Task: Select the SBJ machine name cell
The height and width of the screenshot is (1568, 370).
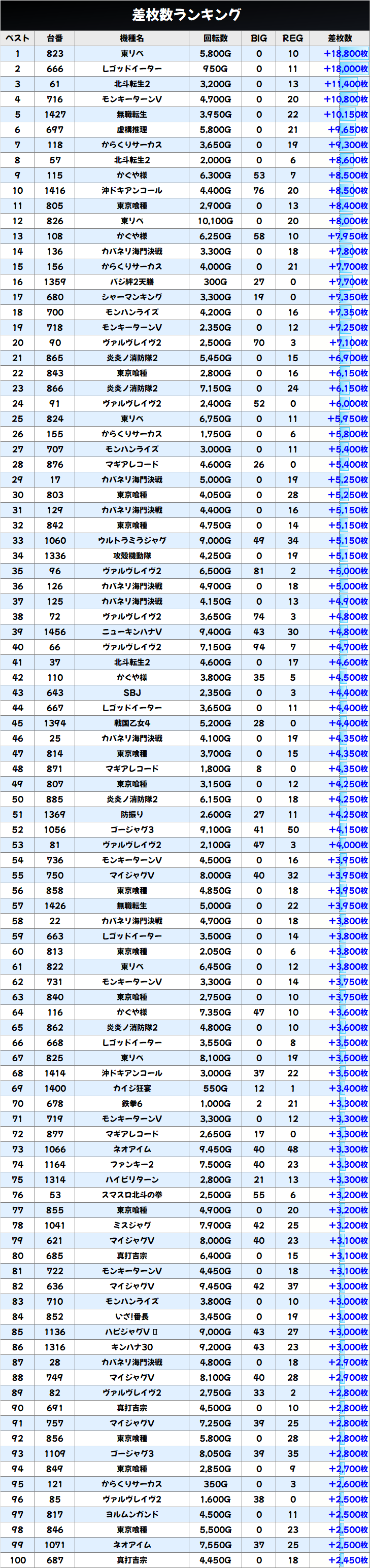Action: point(132,693)
